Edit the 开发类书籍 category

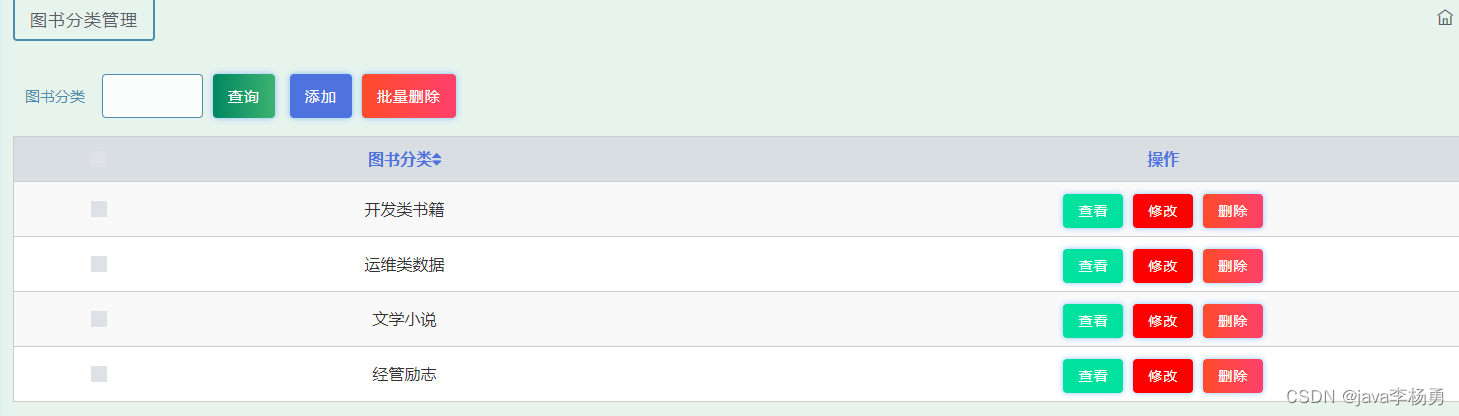(1162, 211)
